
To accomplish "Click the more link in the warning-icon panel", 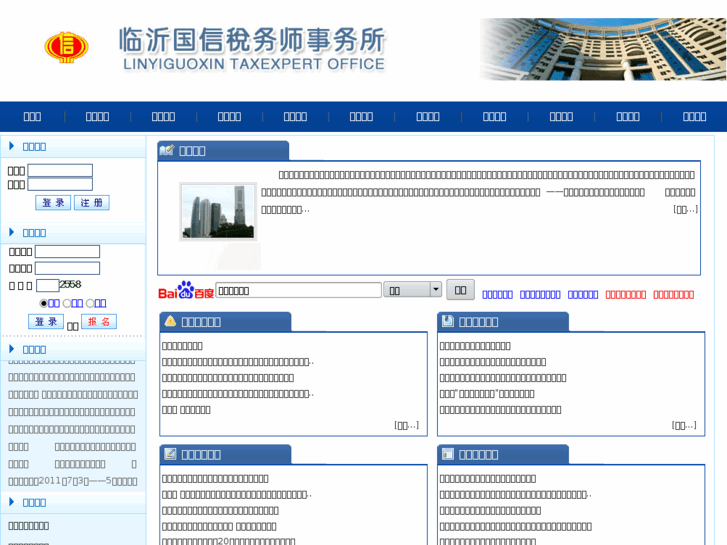I will (407, 425).
